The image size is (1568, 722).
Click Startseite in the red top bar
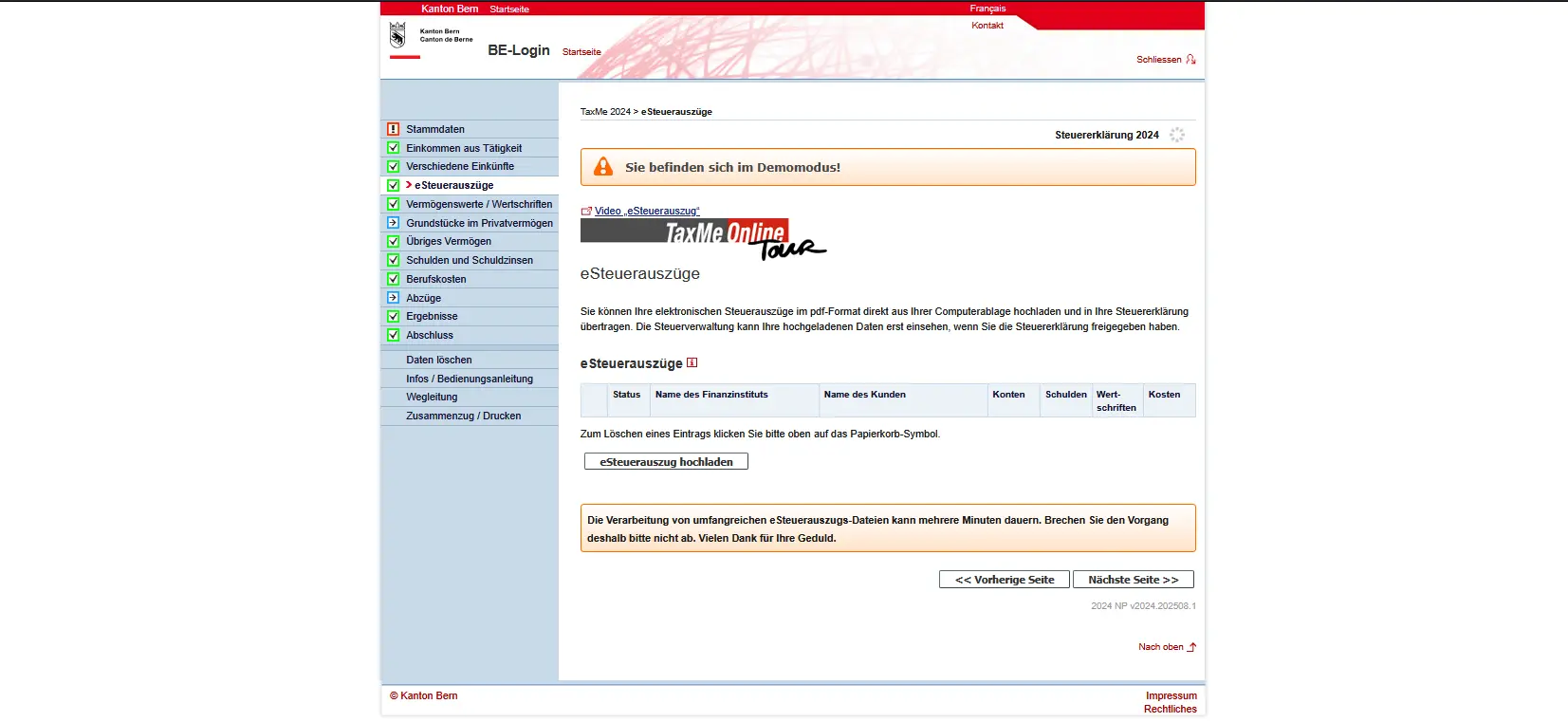tap(509, 9)
